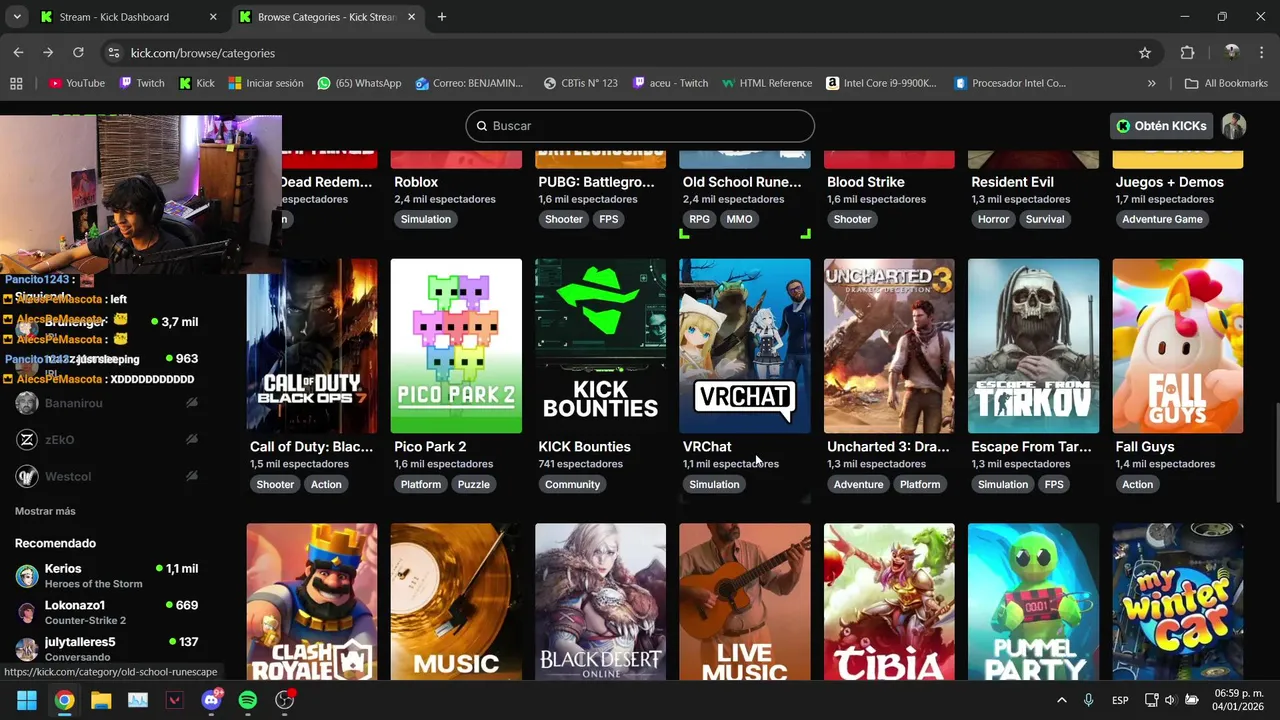Screen dimensions: 1280x720
Task: Open the HTML Reference bookmark
Action: click(766, 83)
